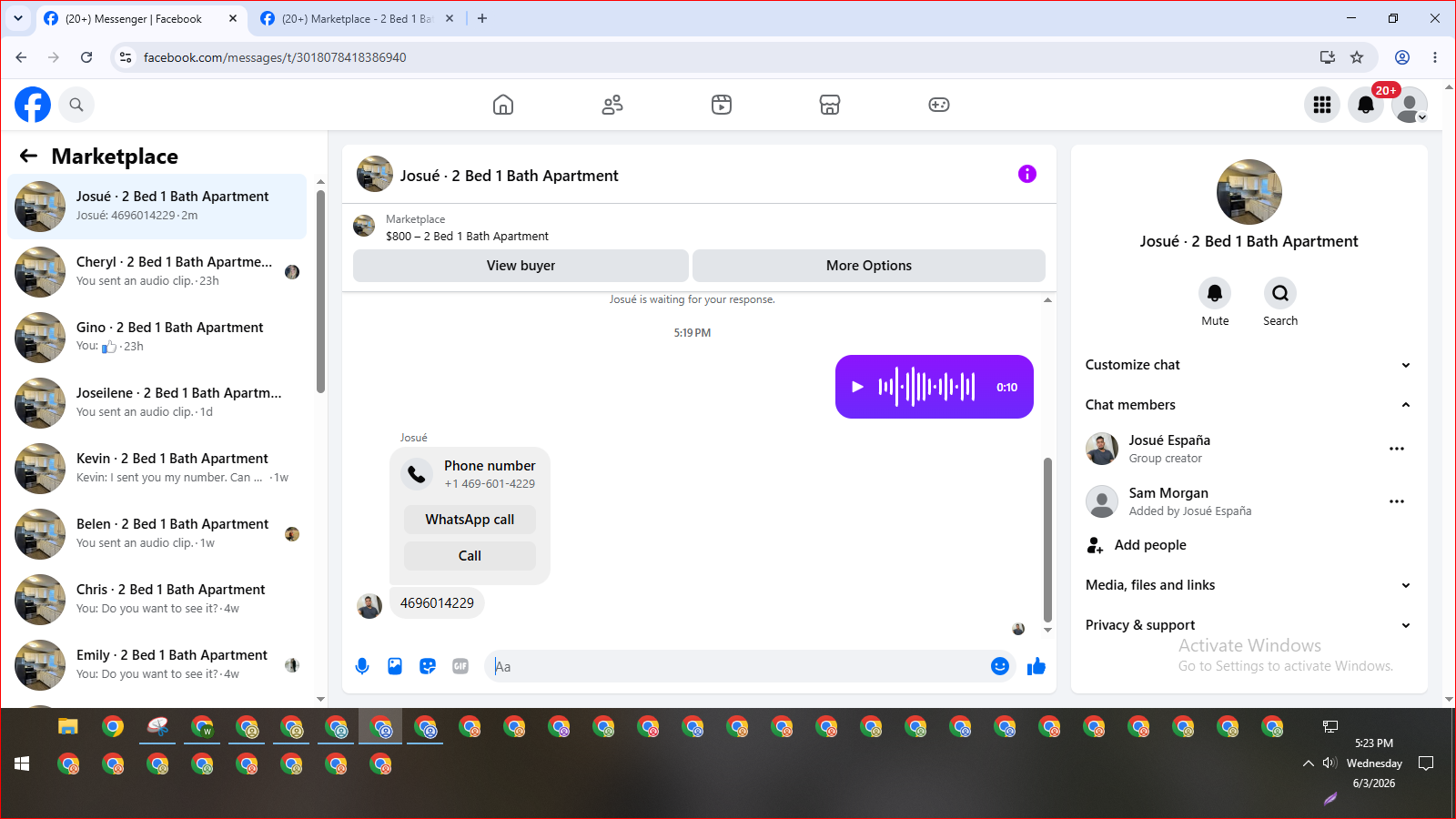This screenshot has width=1456, height=819.
Task: Open the Windows Start button
Action: (x=22, y=763)
